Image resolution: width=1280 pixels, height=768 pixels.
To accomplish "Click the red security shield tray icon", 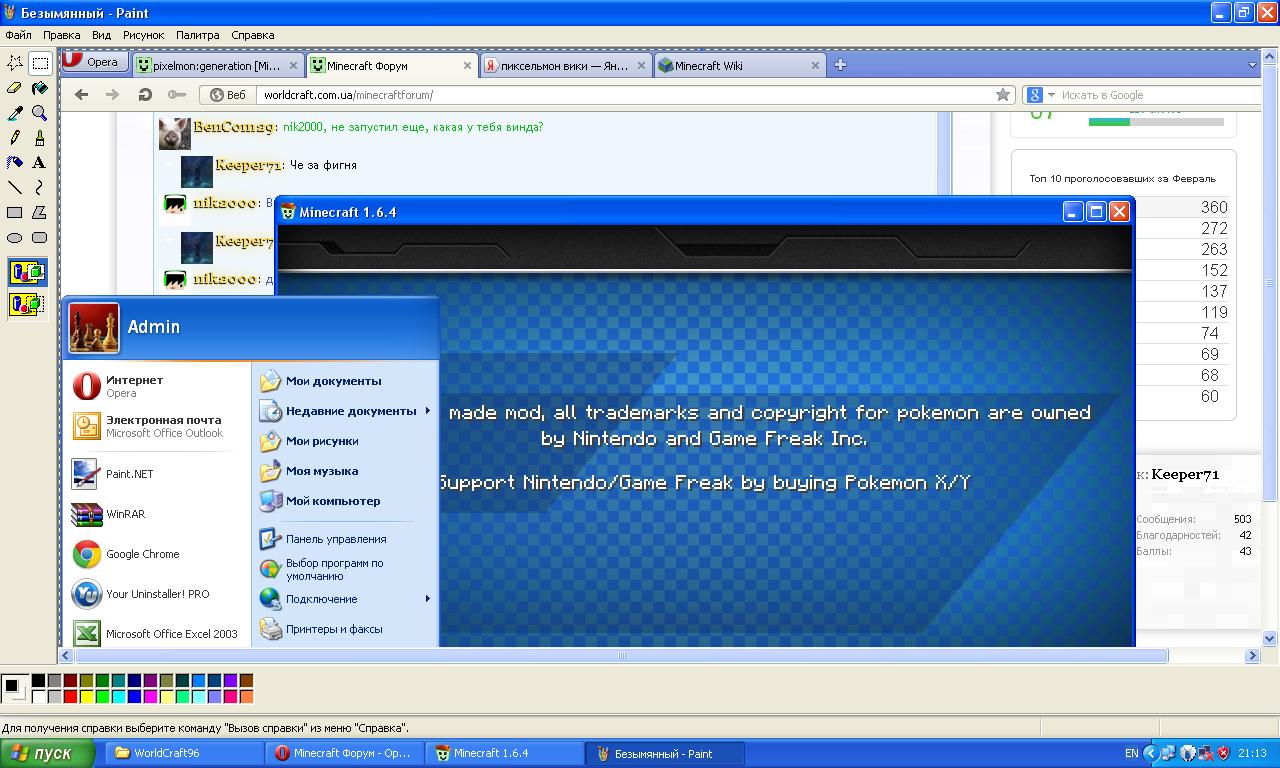I will [1223, 753].
